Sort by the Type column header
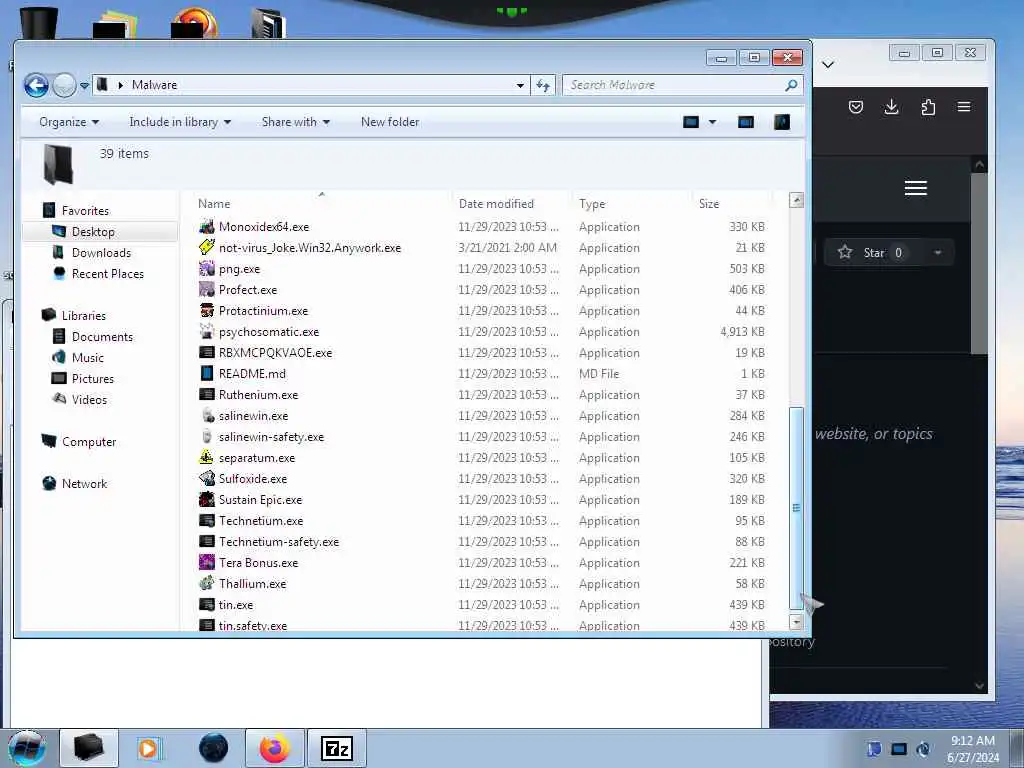The width and height of the screenshot is (1024, 768). (592, 204)
